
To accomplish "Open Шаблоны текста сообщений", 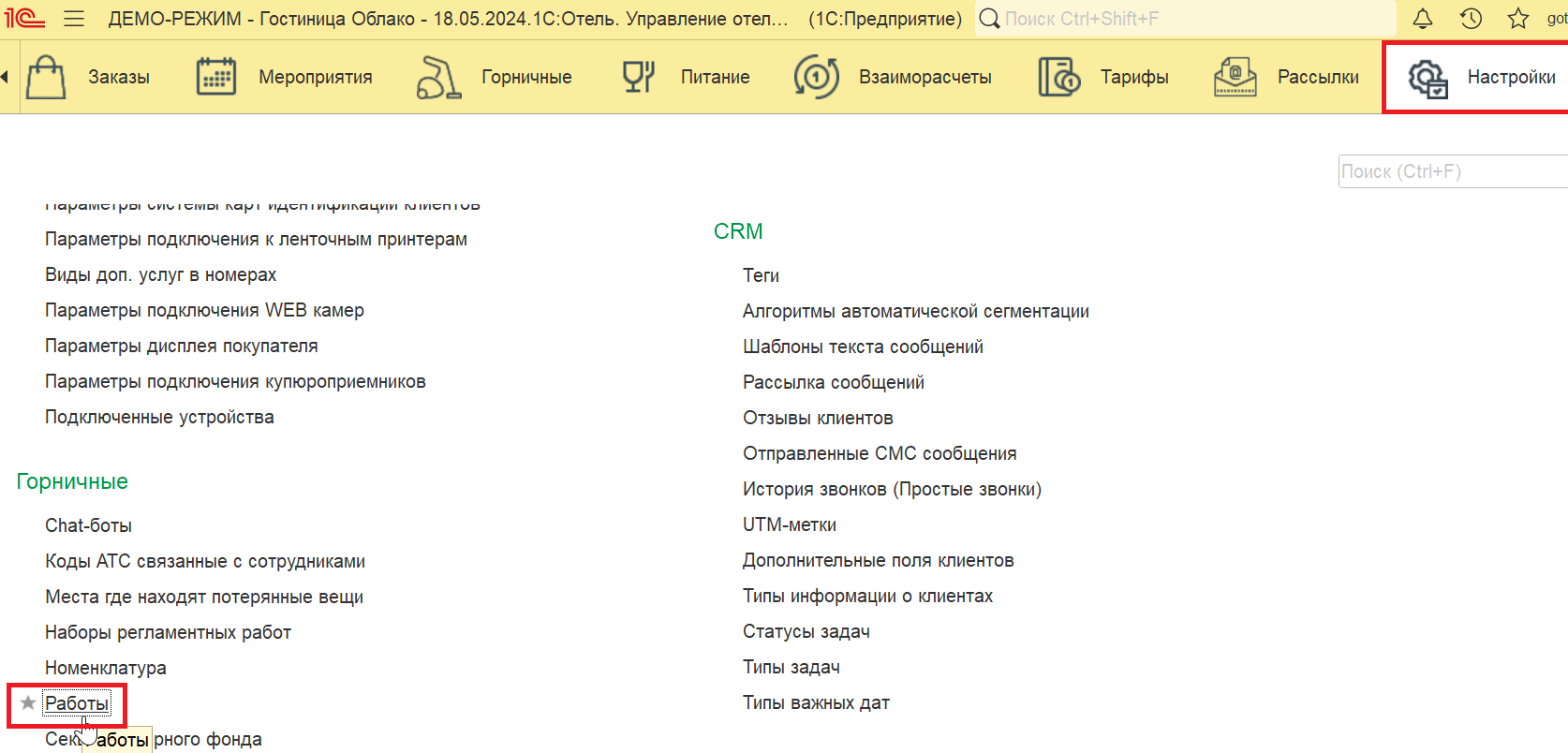I will click(x=863, y=347).
